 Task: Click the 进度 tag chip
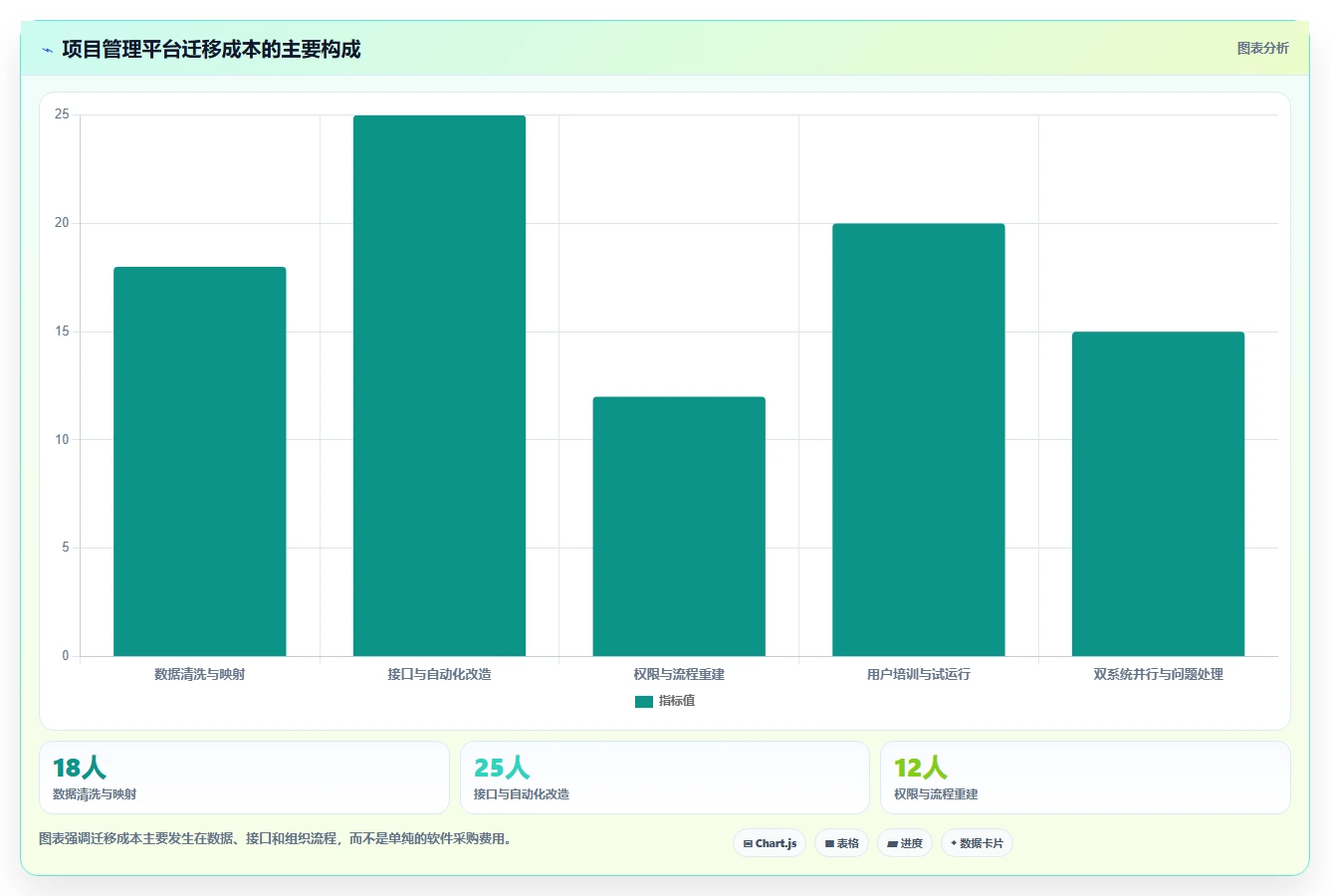[x=905, y=843]
